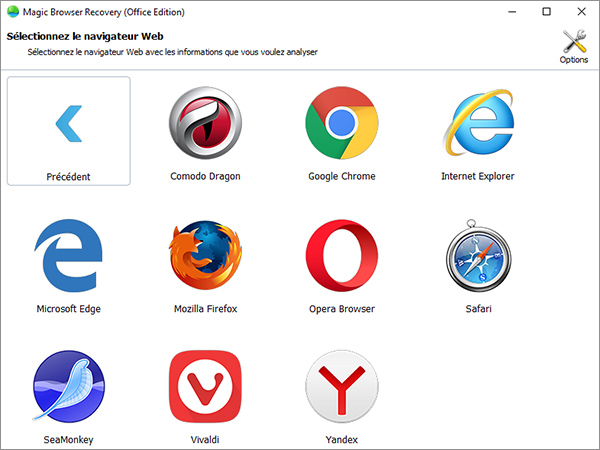Close the Magic Browser Recovery window
The height and width of the screenshot is (450, 600).
tap(582, 12)
